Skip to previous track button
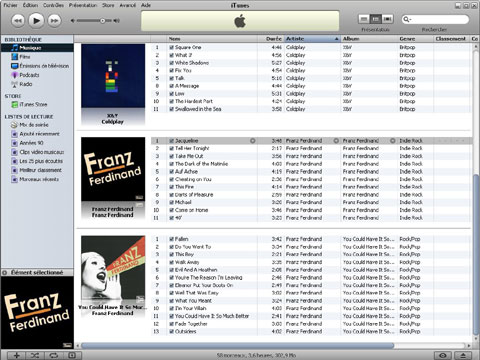 [18, 21]
